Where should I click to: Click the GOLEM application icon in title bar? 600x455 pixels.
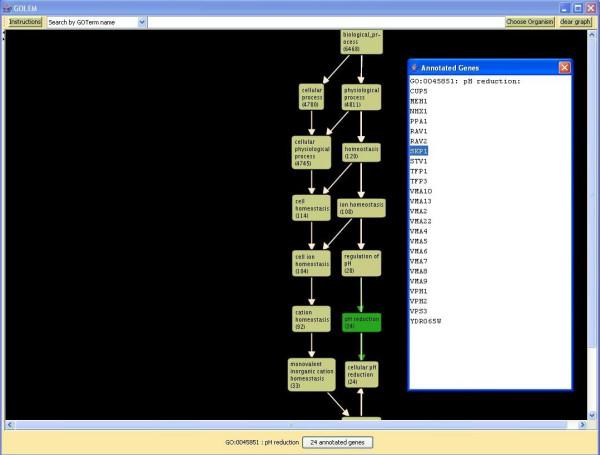7,6
